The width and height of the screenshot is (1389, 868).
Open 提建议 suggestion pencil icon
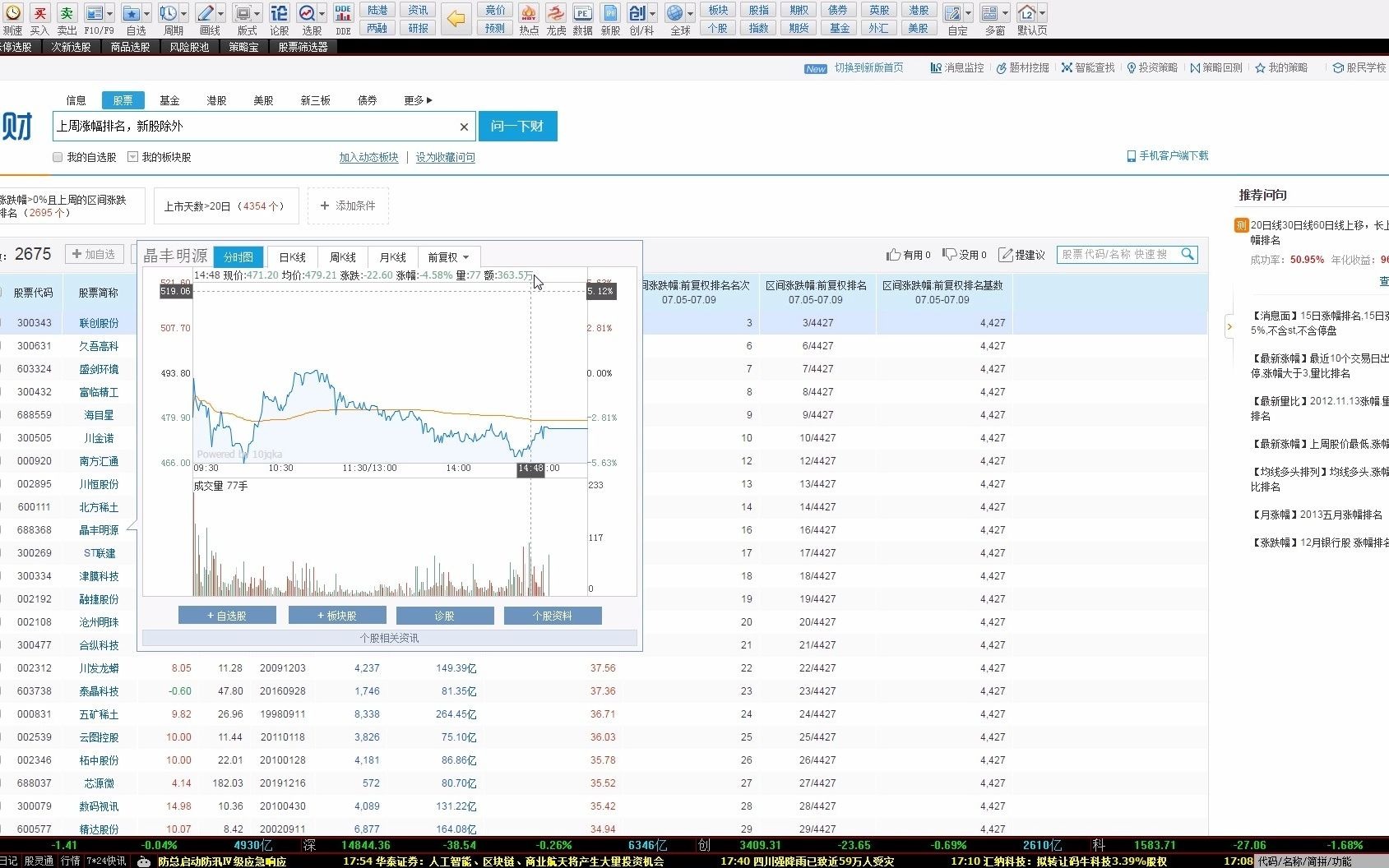1005,255
